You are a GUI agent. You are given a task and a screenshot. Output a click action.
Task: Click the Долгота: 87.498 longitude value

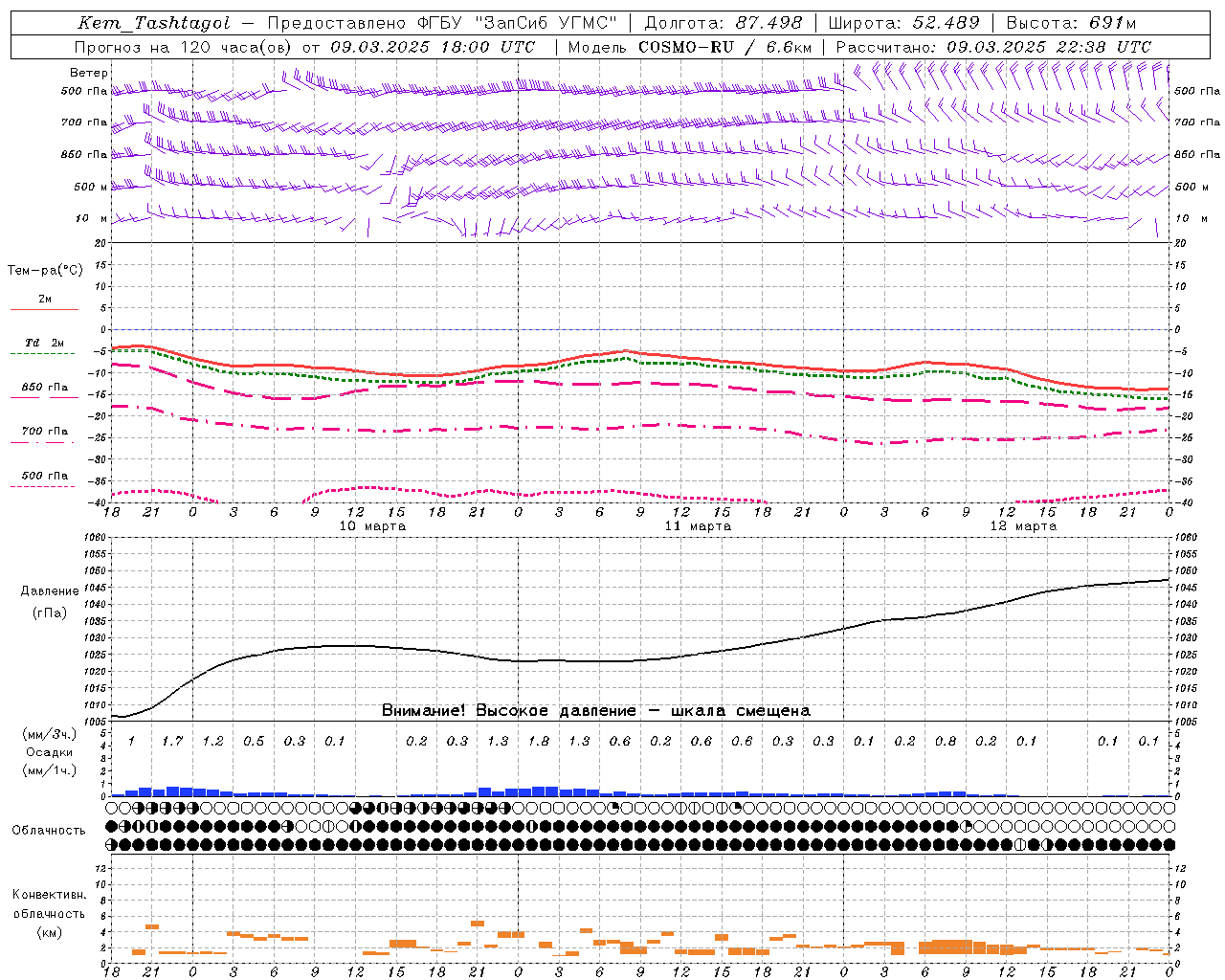(724, 23)
